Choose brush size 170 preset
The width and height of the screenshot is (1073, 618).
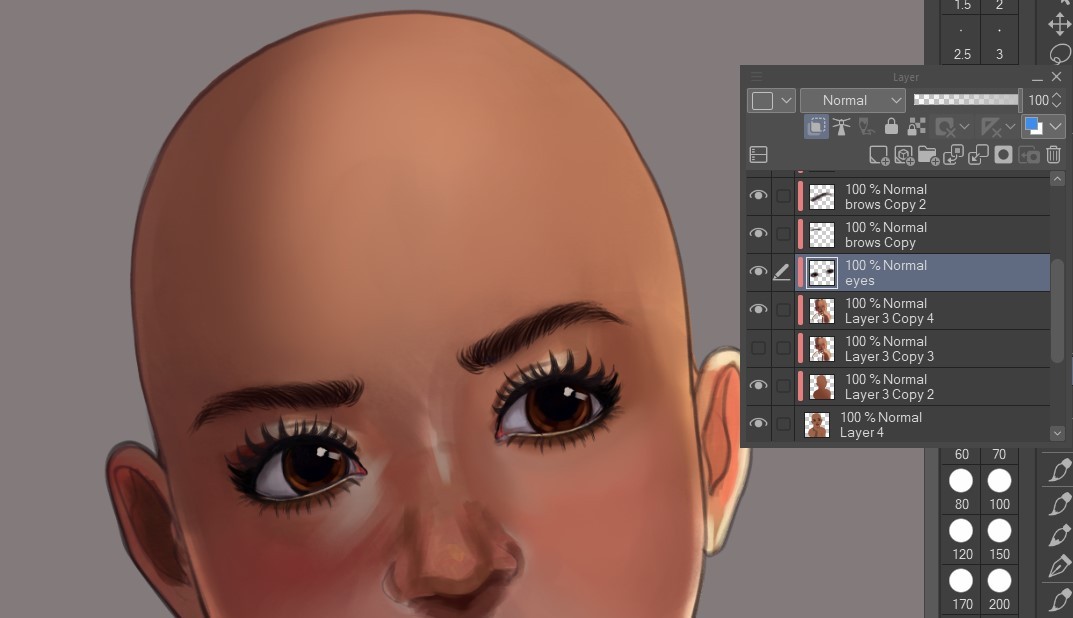pos(961,589)
